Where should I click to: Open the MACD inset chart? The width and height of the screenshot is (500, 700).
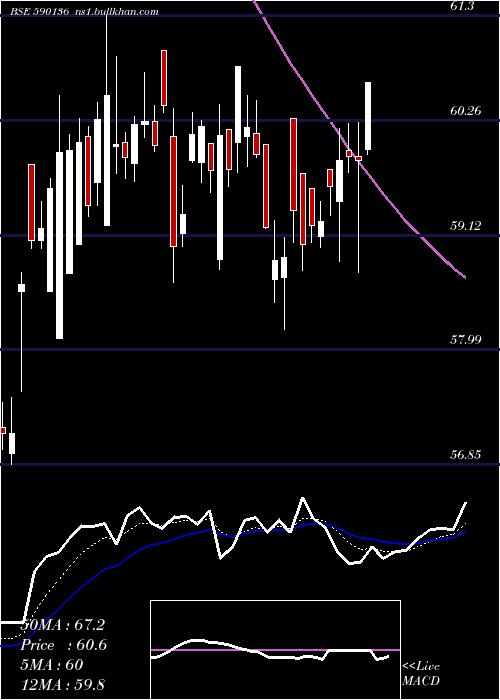(275, 650)
